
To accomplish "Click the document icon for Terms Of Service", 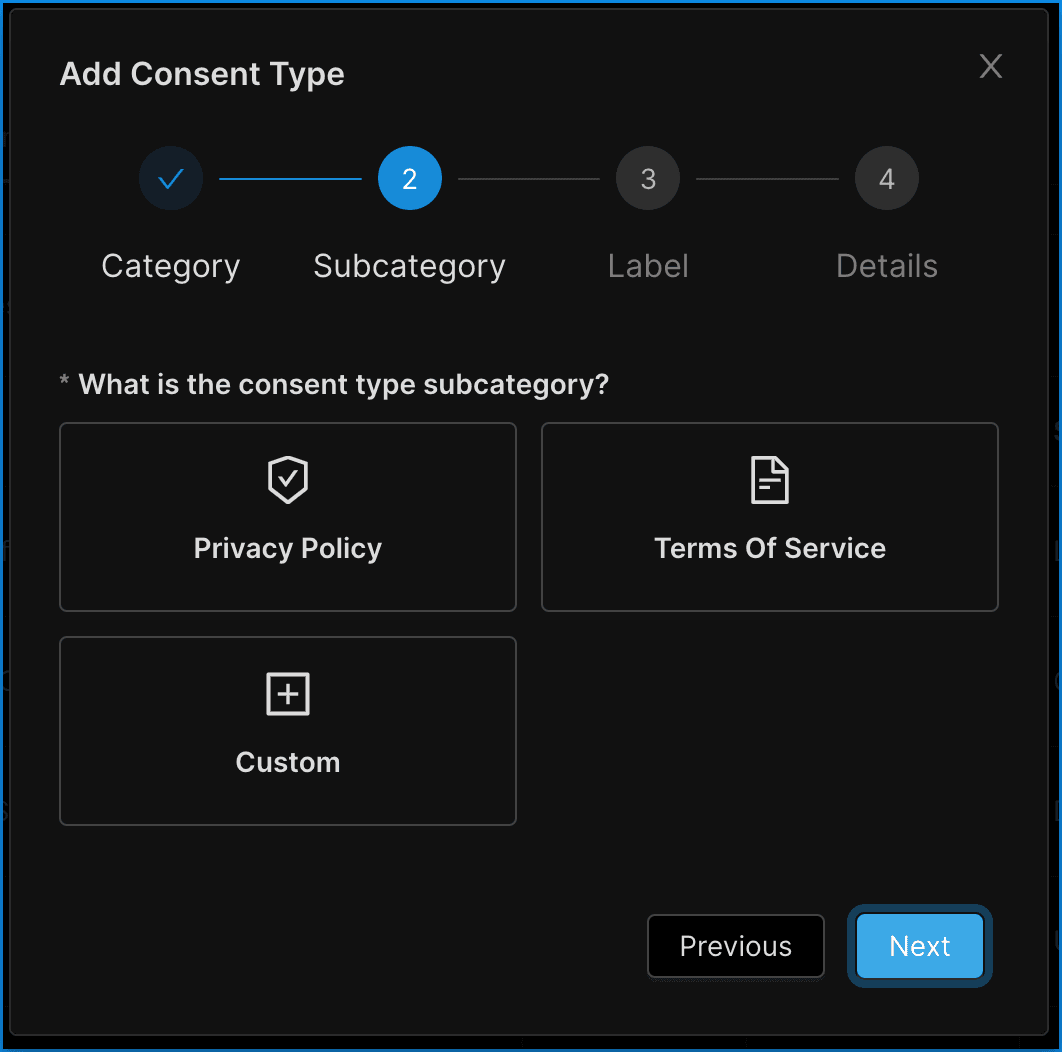I will (x=770, y=480).
